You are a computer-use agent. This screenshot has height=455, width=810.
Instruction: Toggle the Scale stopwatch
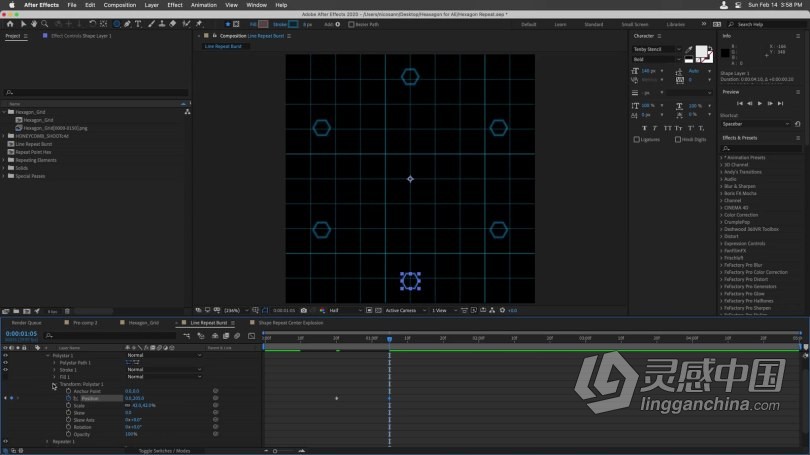click(x=68, y=405)
